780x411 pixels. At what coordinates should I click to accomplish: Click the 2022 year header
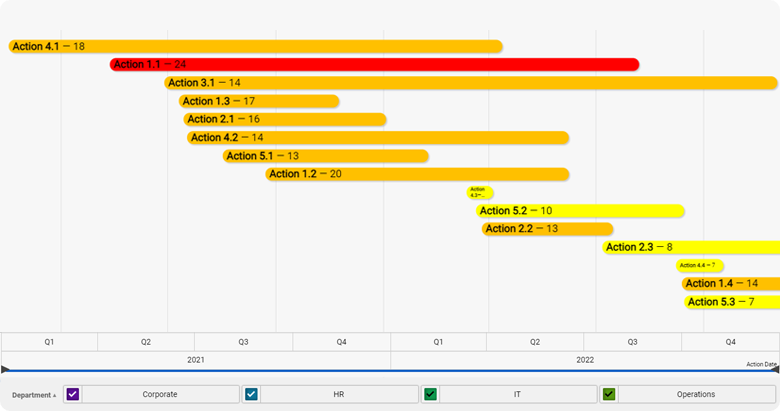[x=585, y=360]
